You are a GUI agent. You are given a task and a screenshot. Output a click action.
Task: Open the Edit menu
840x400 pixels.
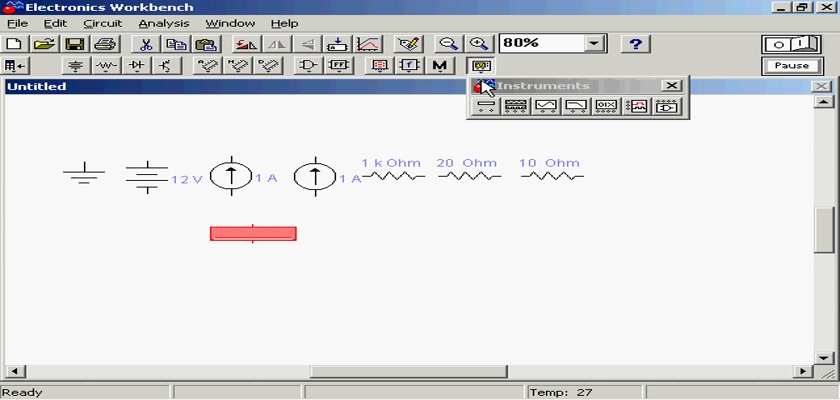tap(55, 24)
